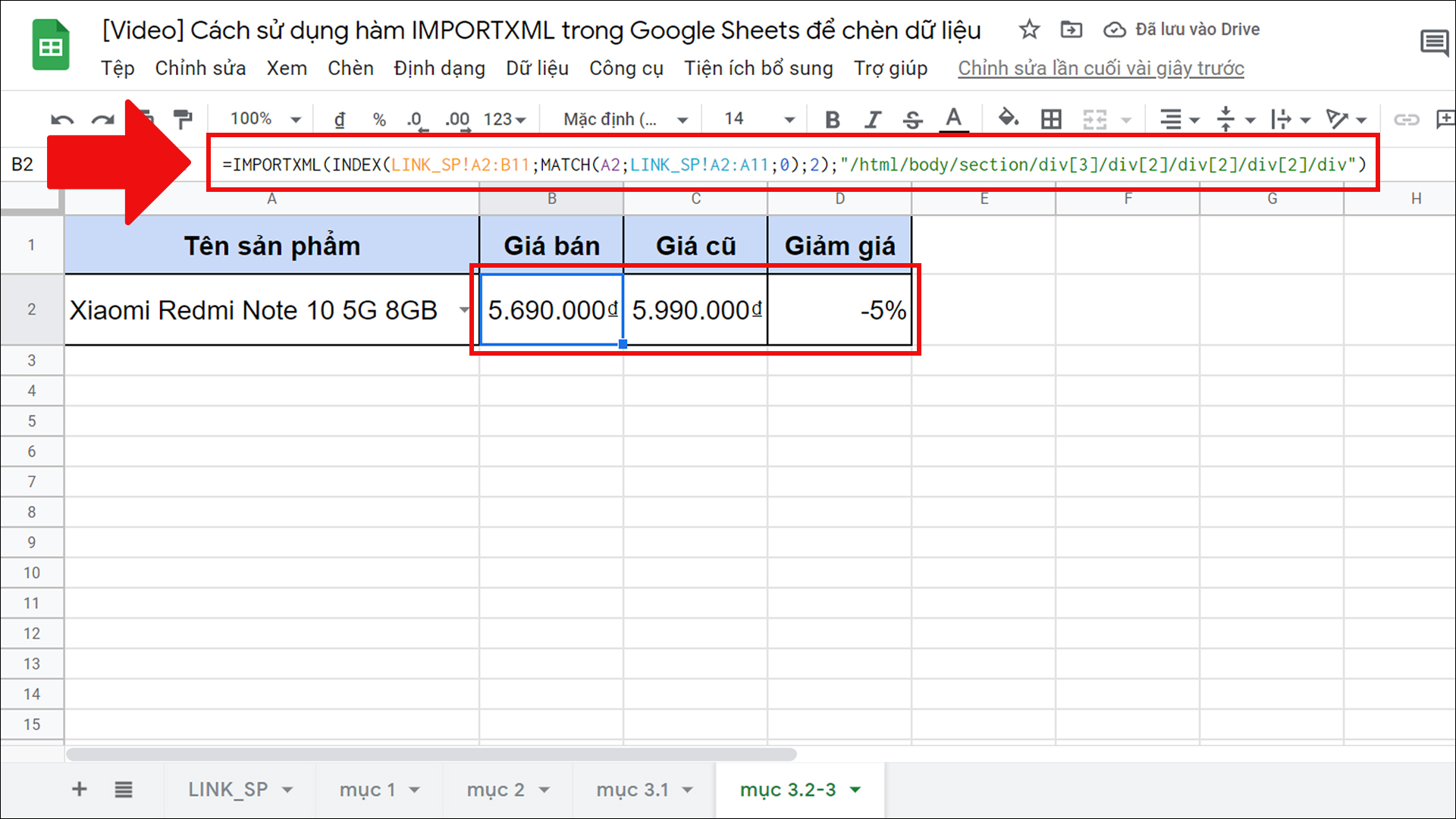1456x819 pixels.
Task: Click the horizontal scrollbar
Action: pyautogui.click(x=431, y=755)
